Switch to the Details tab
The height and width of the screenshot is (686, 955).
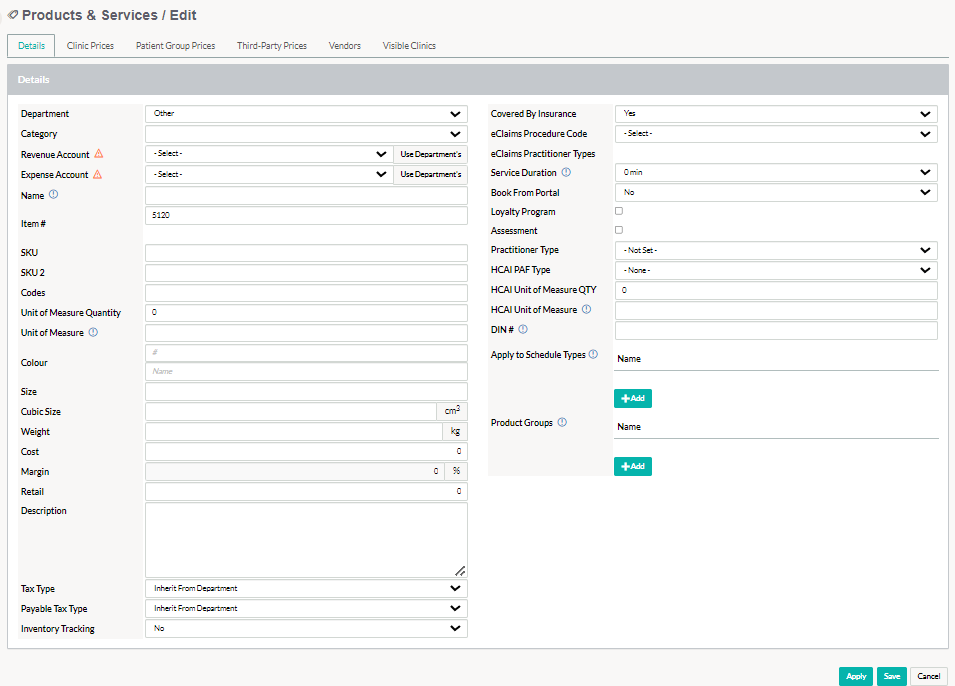(31, 46)
